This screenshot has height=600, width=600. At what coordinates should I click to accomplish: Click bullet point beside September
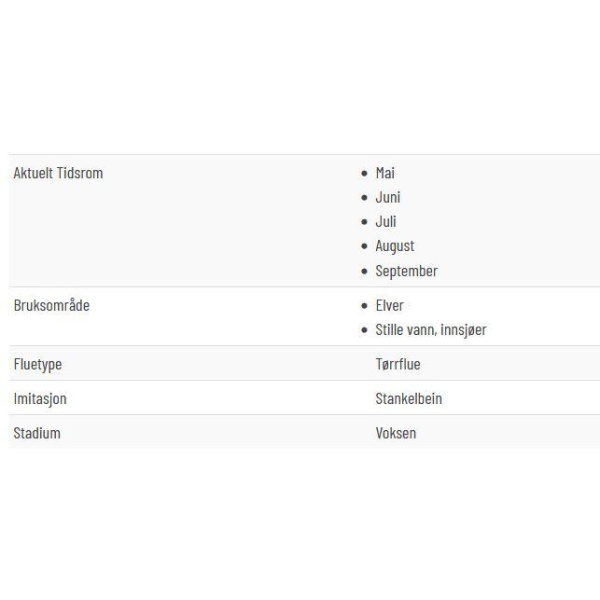tap(364, 271)
